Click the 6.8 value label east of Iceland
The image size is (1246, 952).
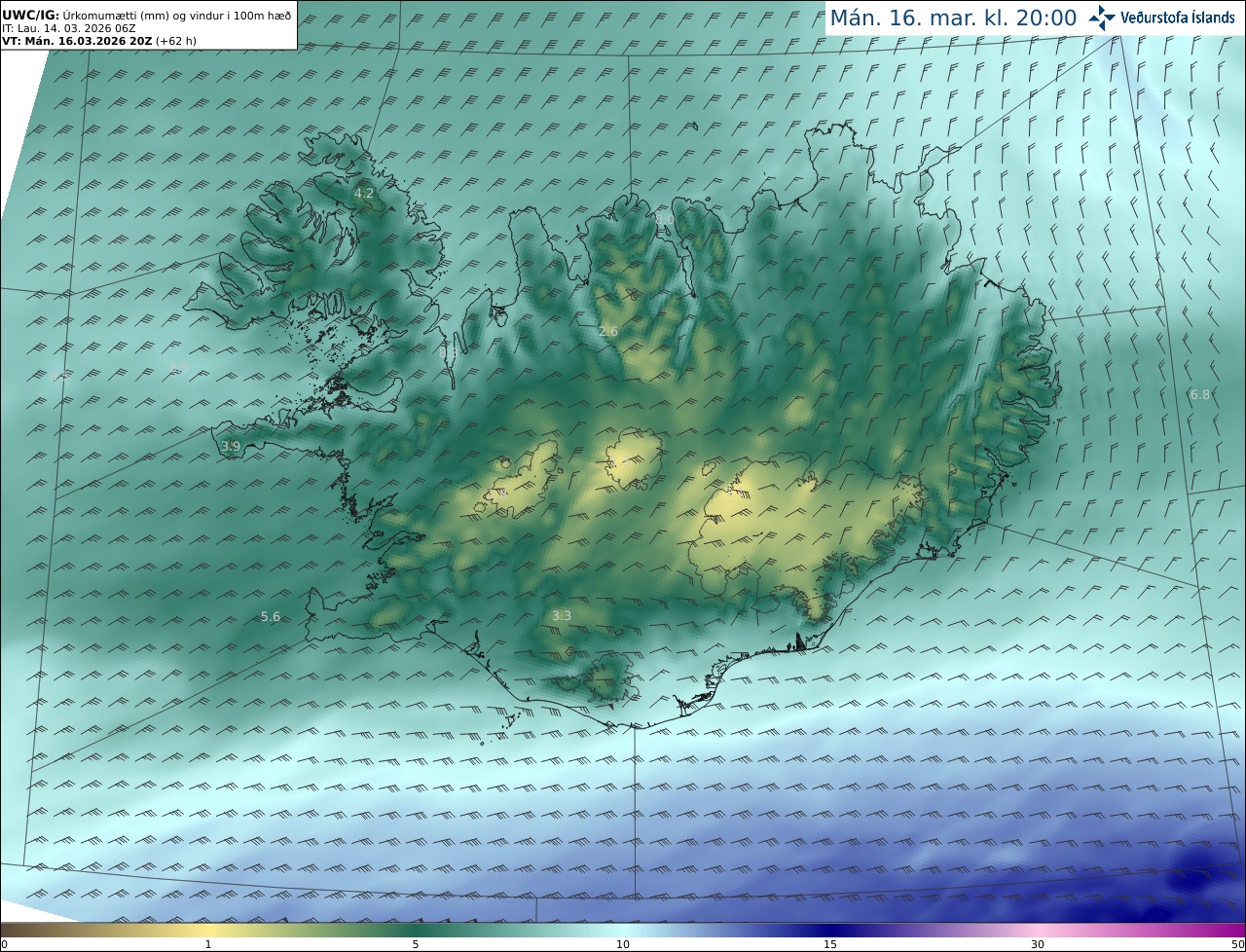pos(1200,395)
